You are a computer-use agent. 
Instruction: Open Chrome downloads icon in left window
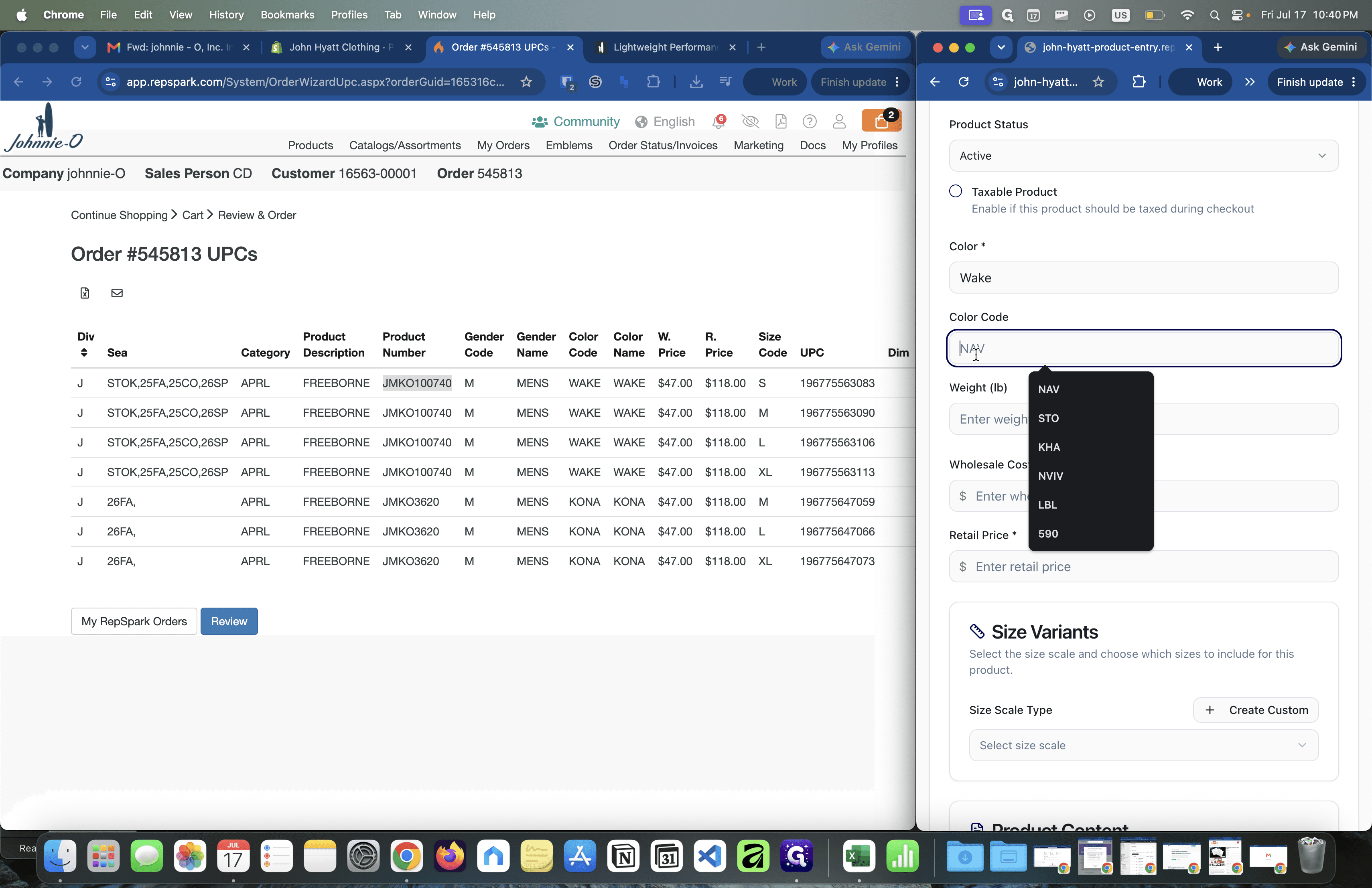(696, 82)
